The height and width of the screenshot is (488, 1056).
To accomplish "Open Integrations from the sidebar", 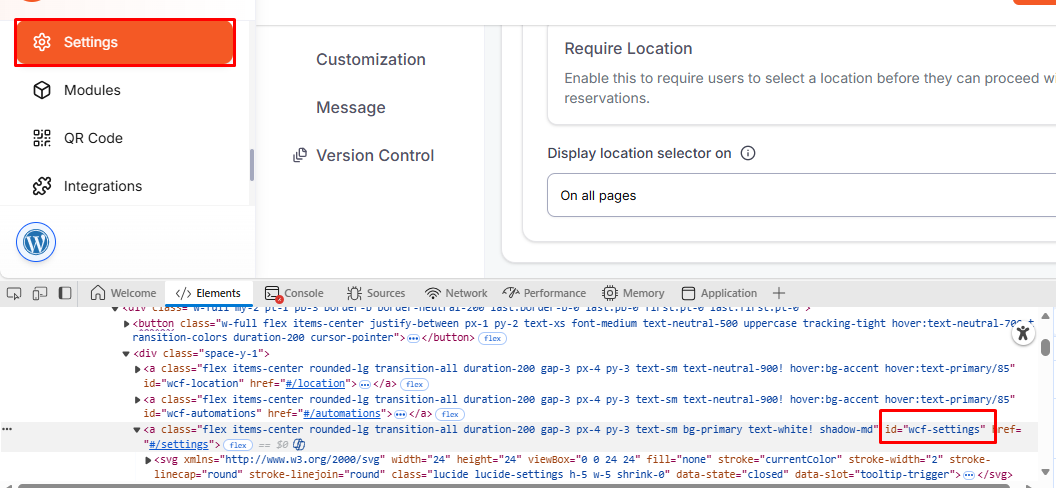I will click(x=102, y=186).
